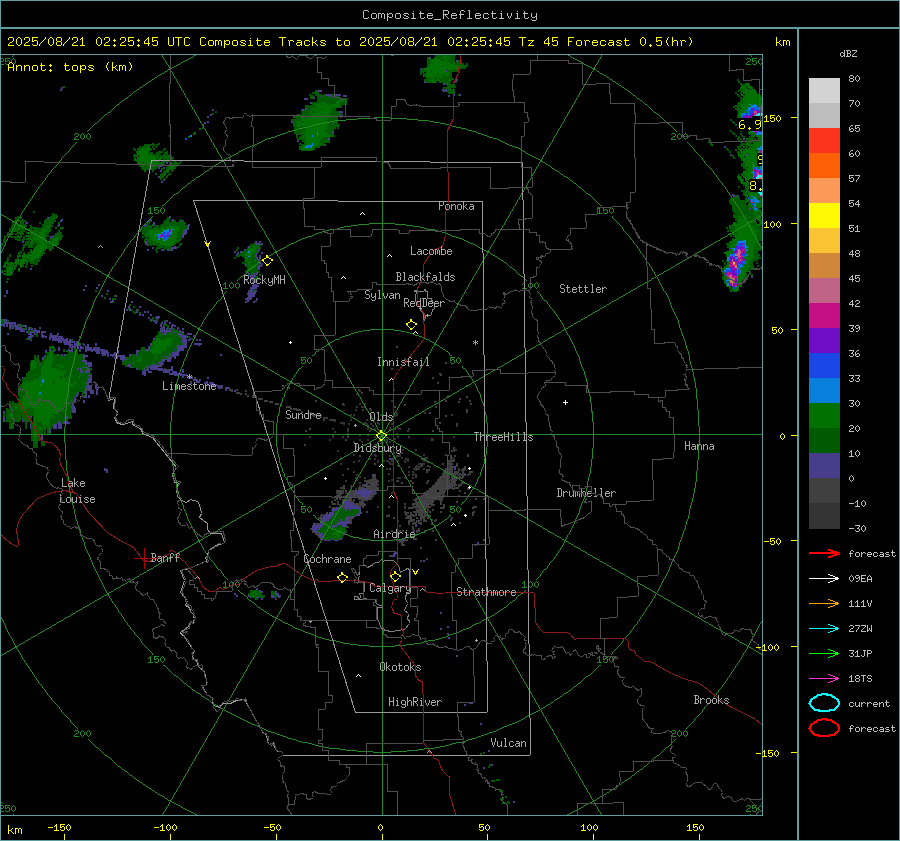Pick the dark orange swatch between 60 and 57
This screenshot has width=900, height=841.
[x=824, y=166]
